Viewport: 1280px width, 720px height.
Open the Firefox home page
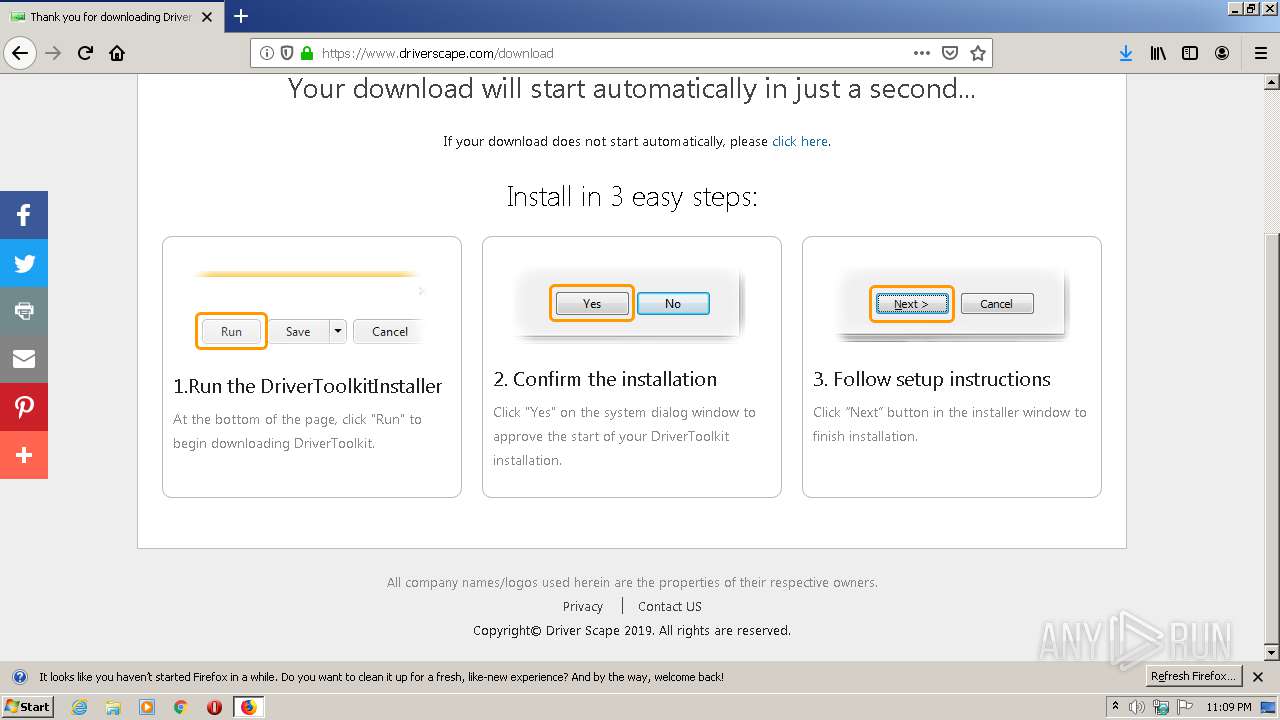pyautogui.click(x=117, y=53)
